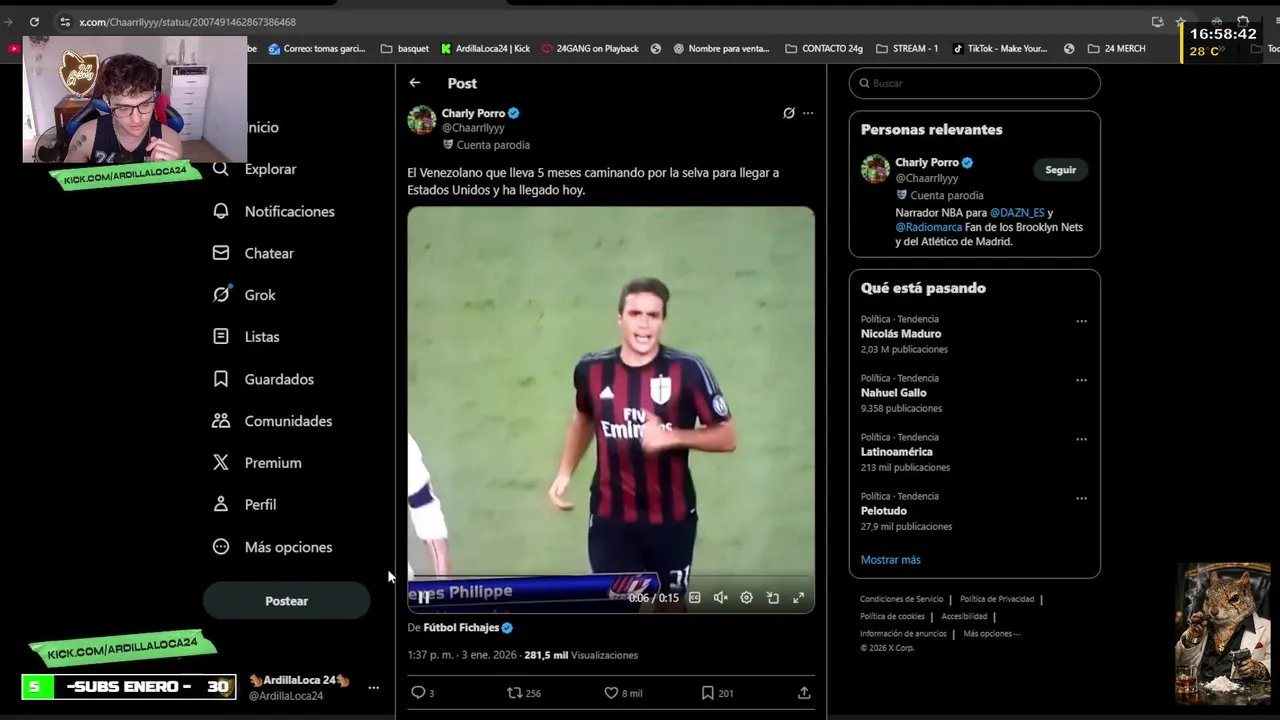The height and width of the screenshot is (720, 1280).
Task: Like the post with 8 mil likes
Action: tap(623, 692)
